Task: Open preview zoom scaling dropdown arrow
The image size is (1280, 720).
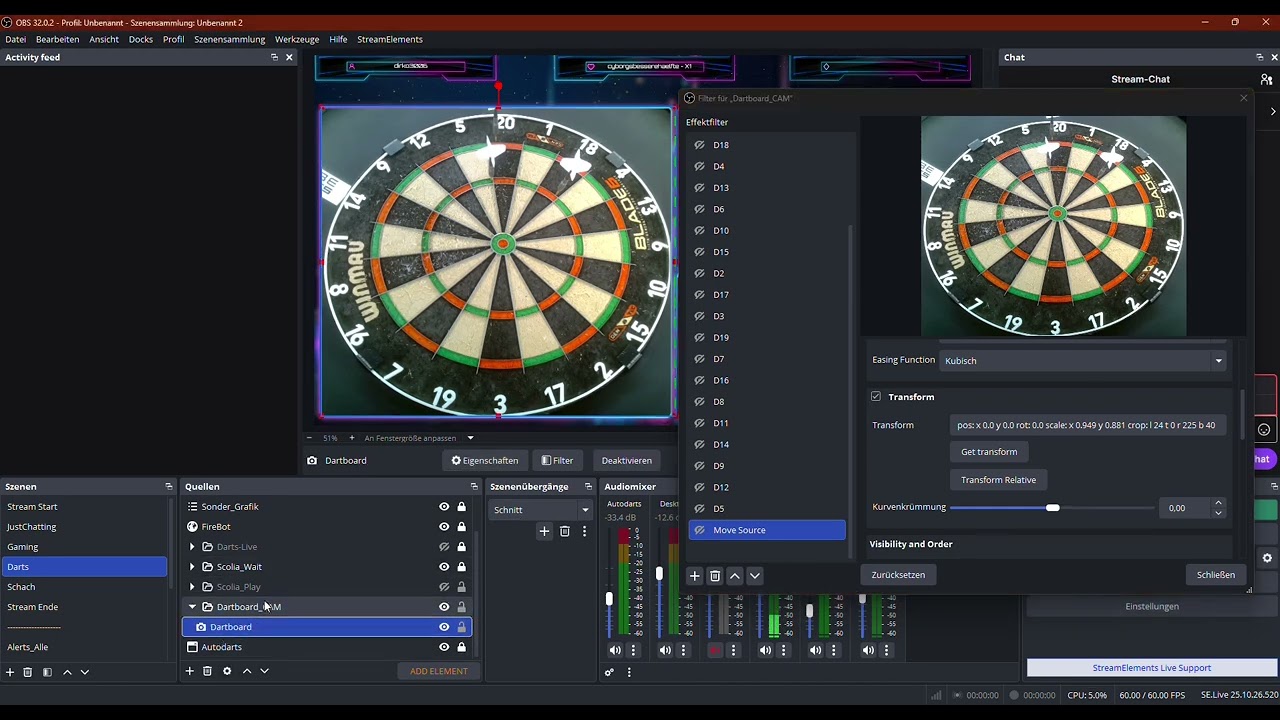Action: tap(470, 438)
